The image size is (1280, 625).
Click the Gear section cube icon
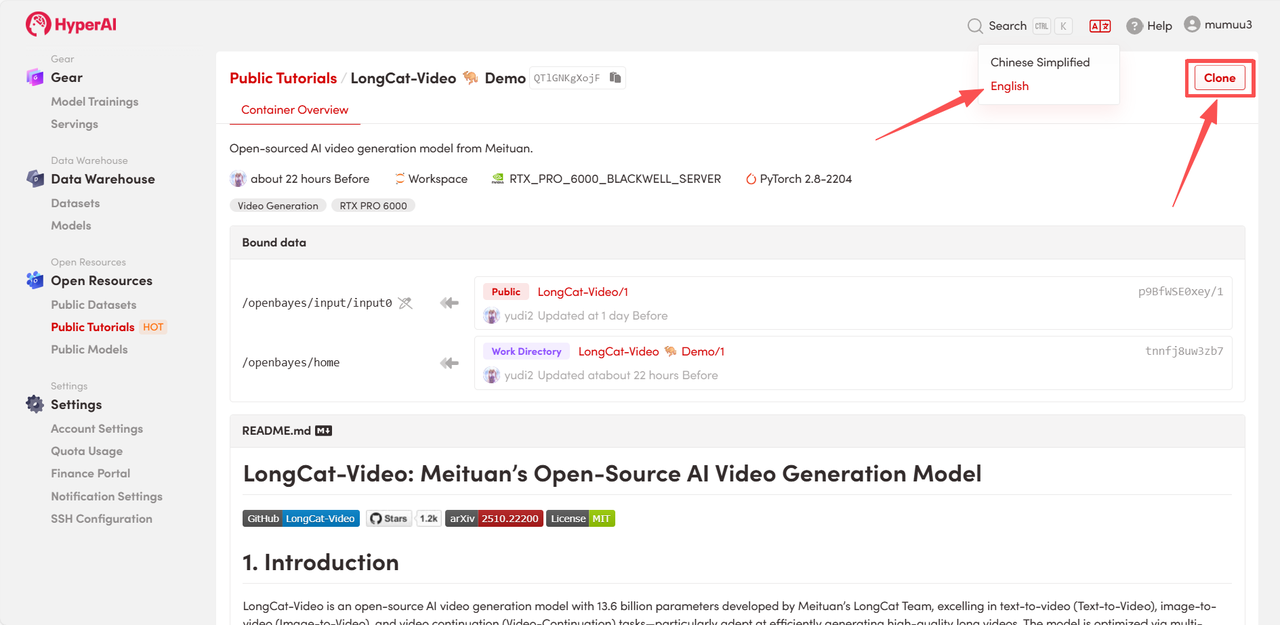[x=35, y=77]
